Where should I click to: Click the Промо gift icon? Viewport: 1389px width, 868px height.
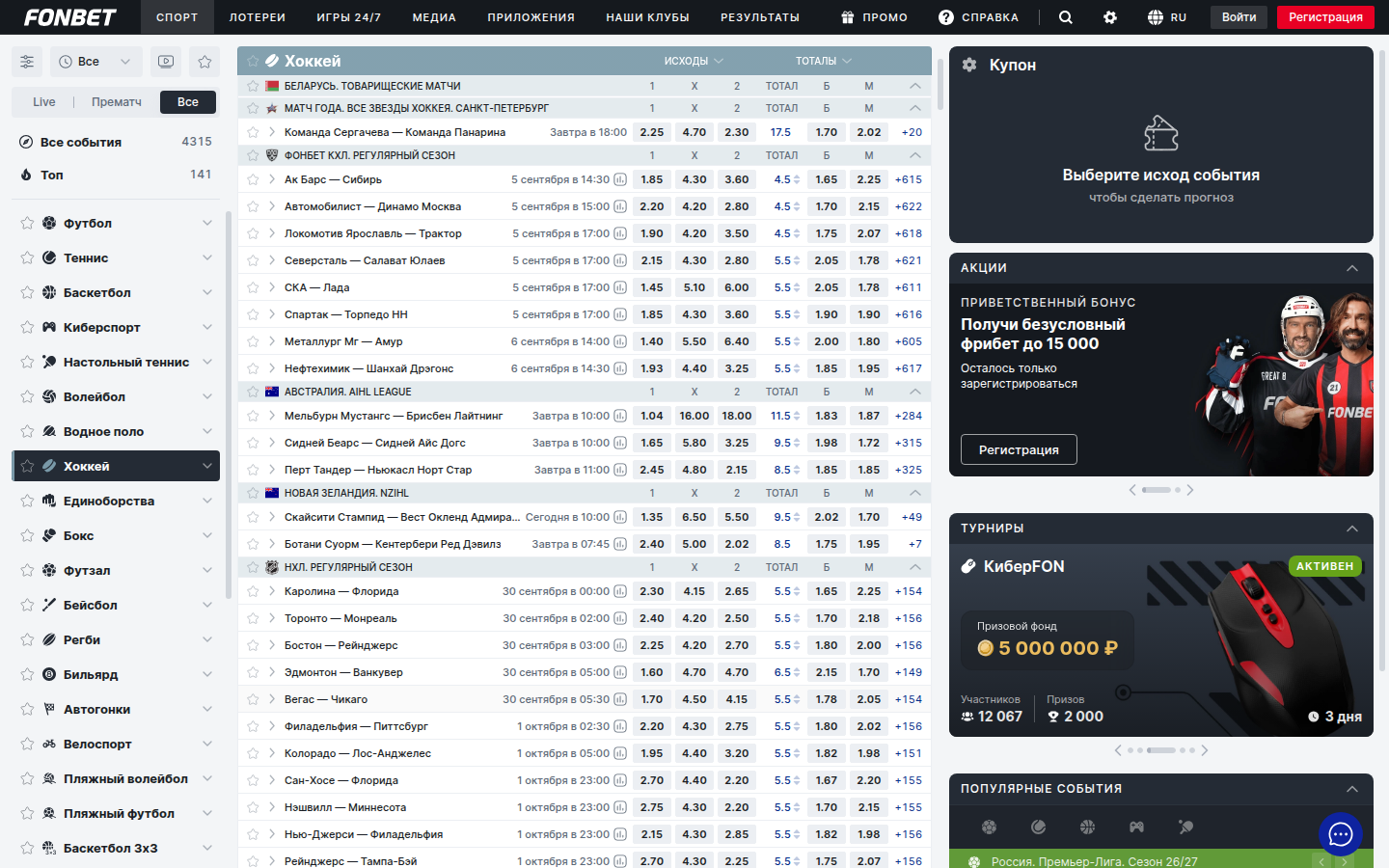(847, 17)
